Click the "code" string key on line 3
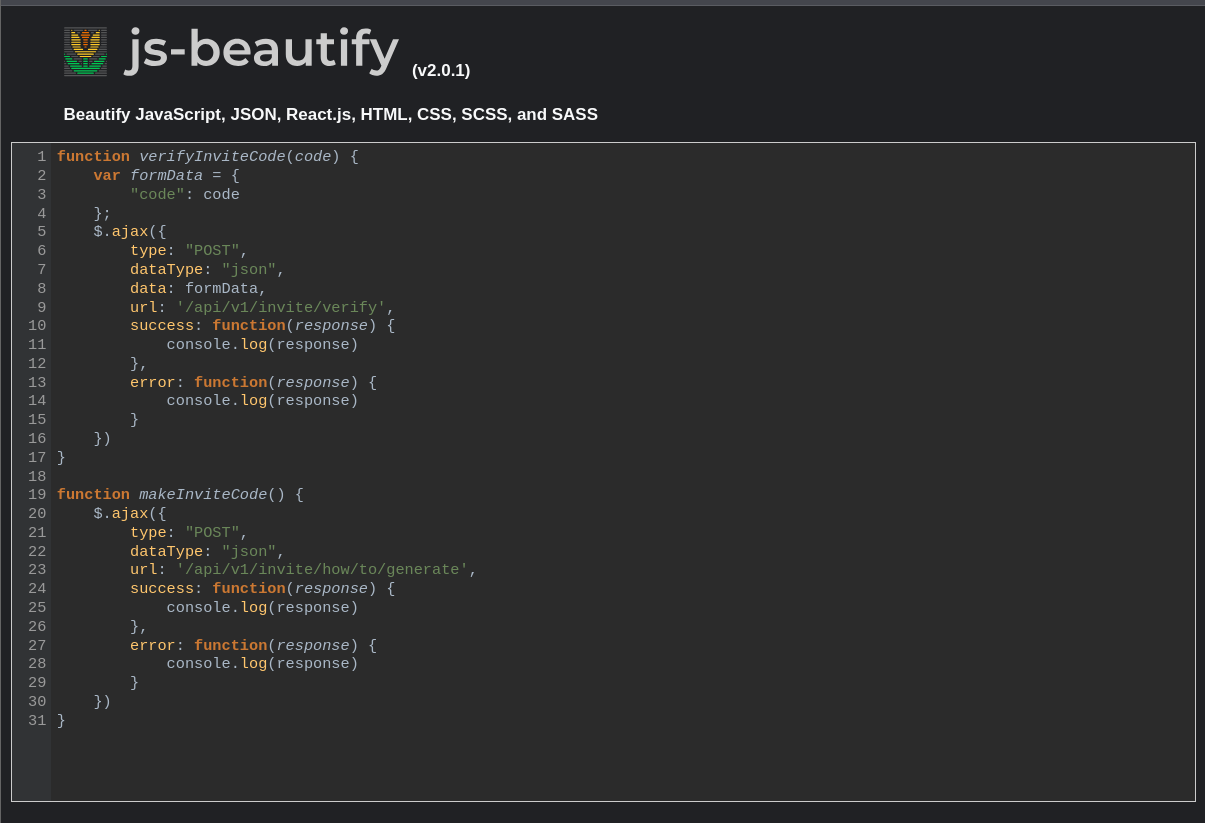 (157, 195)
